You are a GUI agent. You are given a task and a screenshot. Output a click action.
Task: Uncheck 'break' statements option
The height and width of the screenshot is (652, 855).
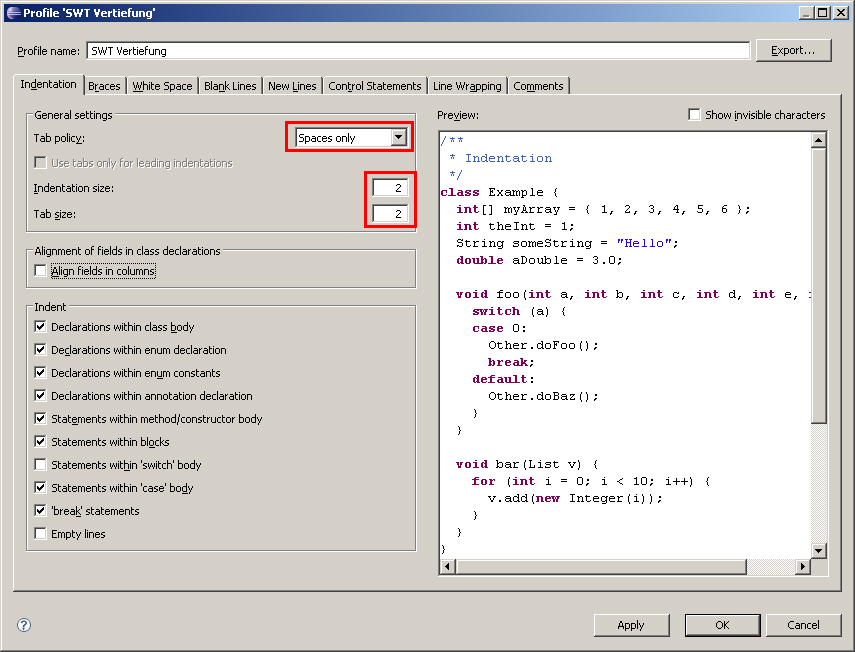pyautogui.click(x=40, y=510)
